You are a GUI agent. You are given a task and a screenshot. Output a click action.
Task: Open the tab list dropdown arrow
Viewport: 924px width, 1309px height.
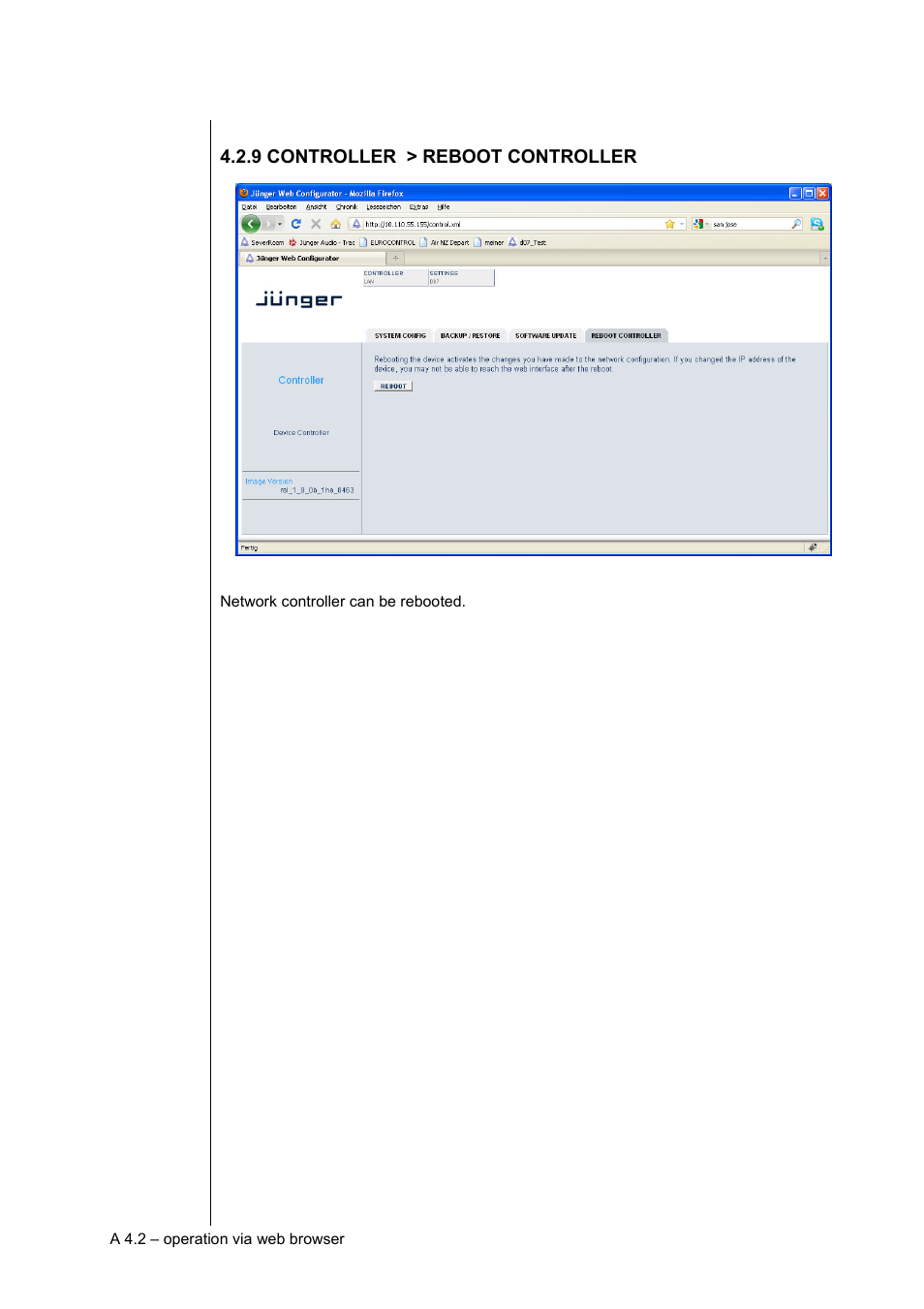click(x=825, y=259)
